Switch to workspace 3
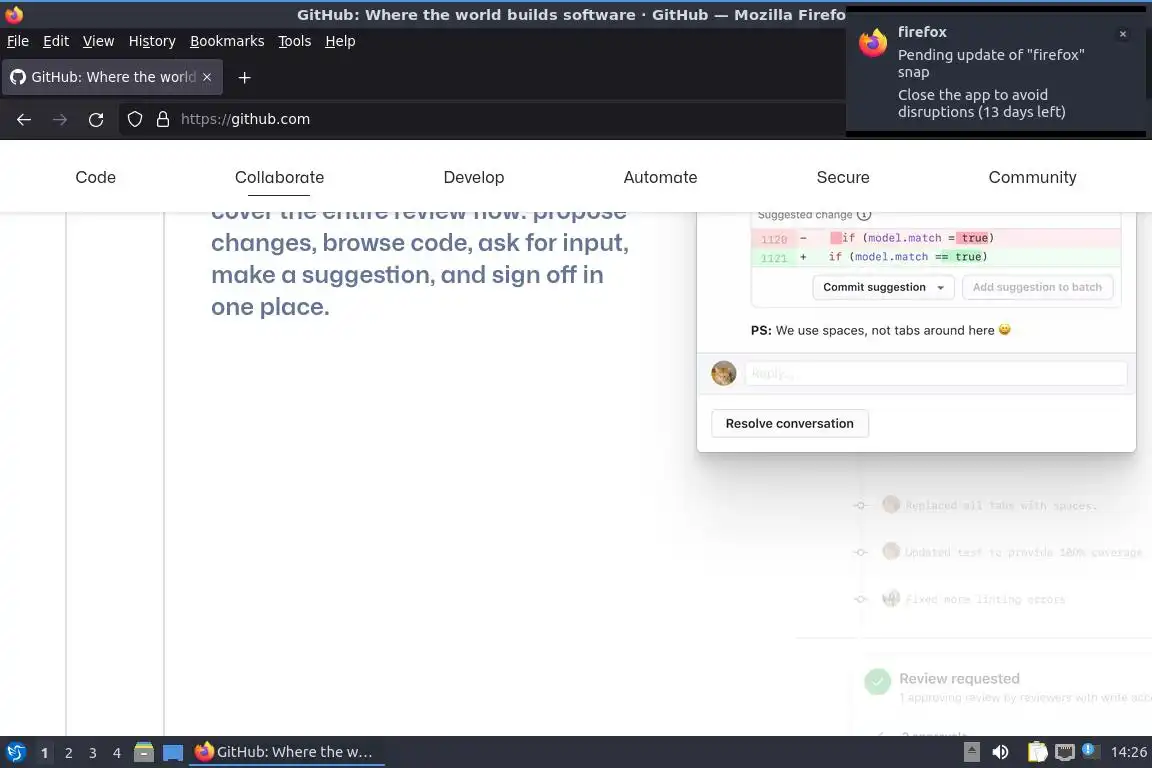Image resolution: width=1152 pixels, height=768 pixels. coord(93,753)
